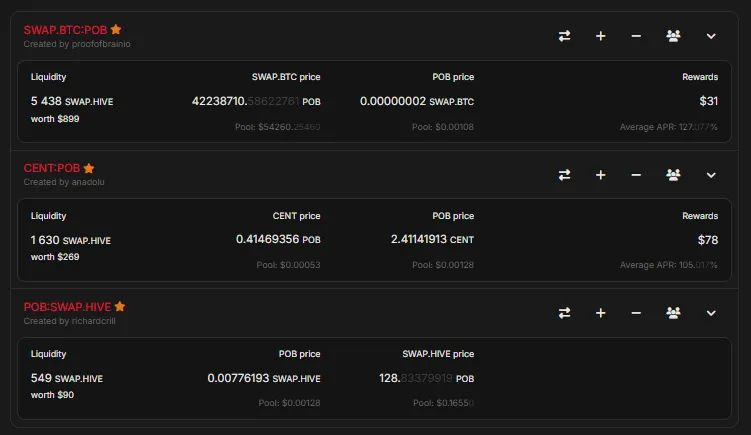Toggle the CENT:POB favorite star
This screenshot has height=435, width=751.
(89, 168)
